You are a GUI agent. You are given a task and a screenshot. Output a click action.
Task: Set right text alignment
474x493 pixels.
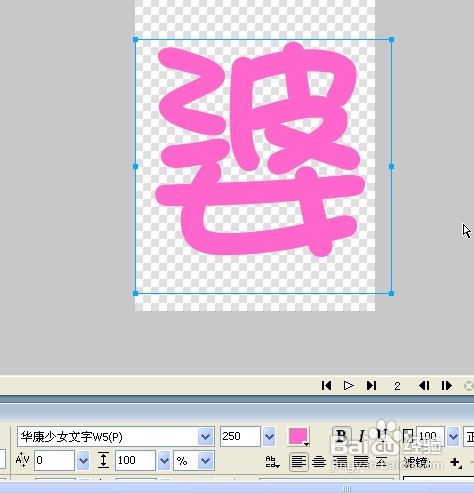pyautogui.click(x=340, y=462)
